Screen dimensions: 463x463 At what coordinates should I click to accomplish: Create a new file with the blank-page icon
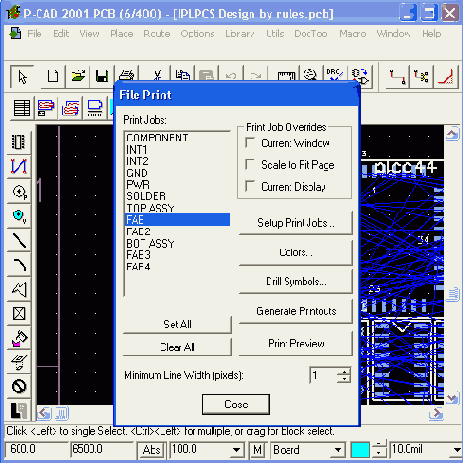(x=53, y=77)
